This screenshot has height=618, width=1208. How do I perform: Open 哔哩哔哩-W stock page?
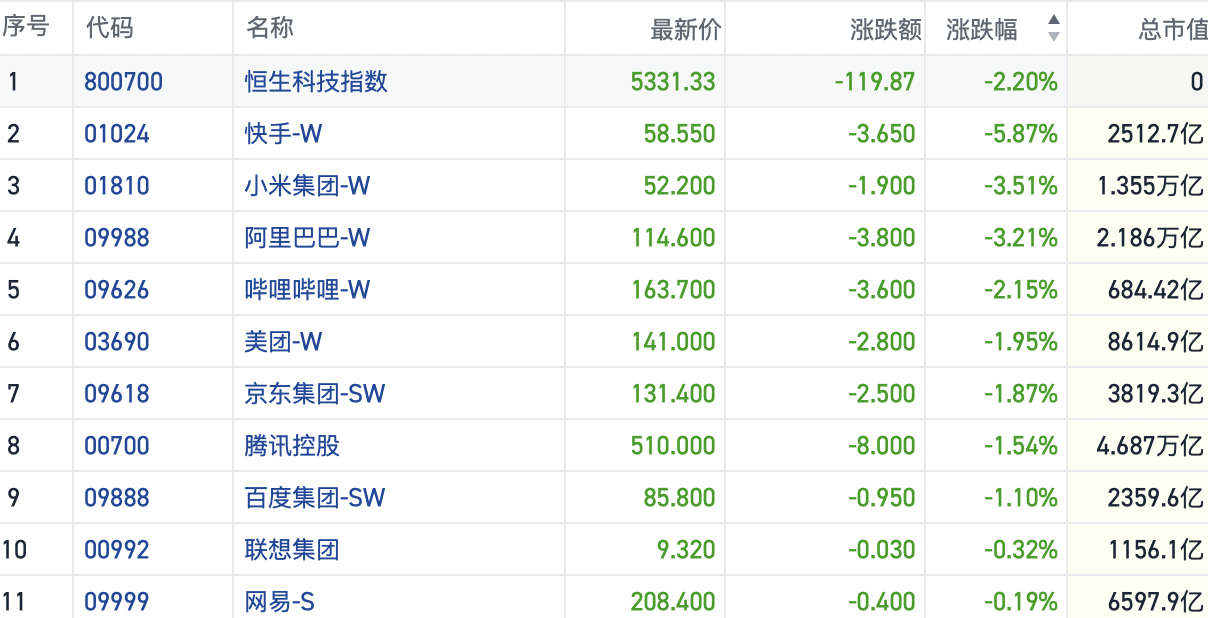pyautogui.click(x=308, y=289)
